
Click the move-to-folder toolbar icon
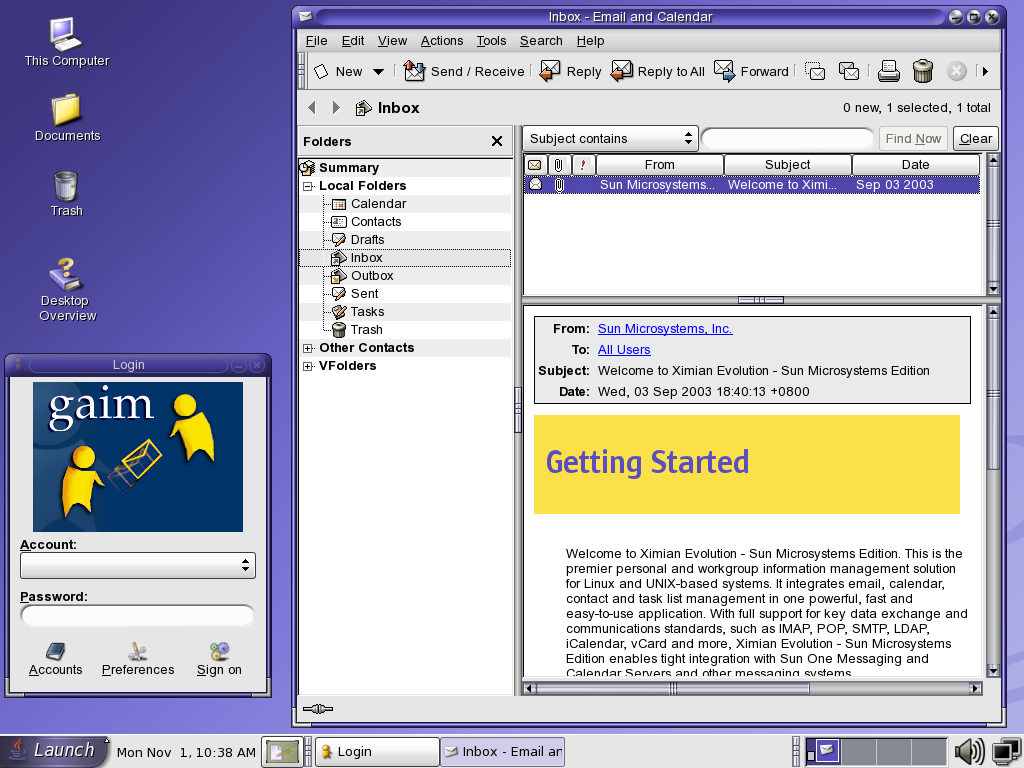[815, 72]
